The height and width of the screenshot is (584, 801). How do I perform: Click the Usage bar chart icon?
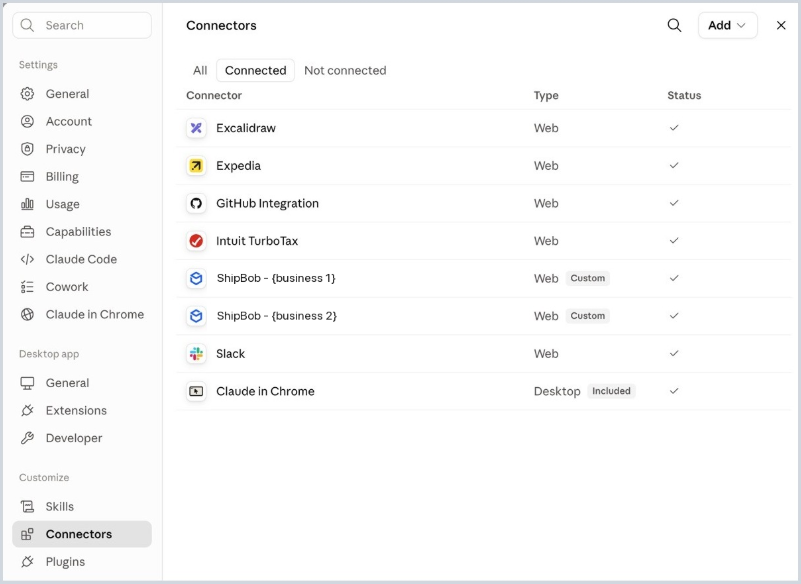27,204
